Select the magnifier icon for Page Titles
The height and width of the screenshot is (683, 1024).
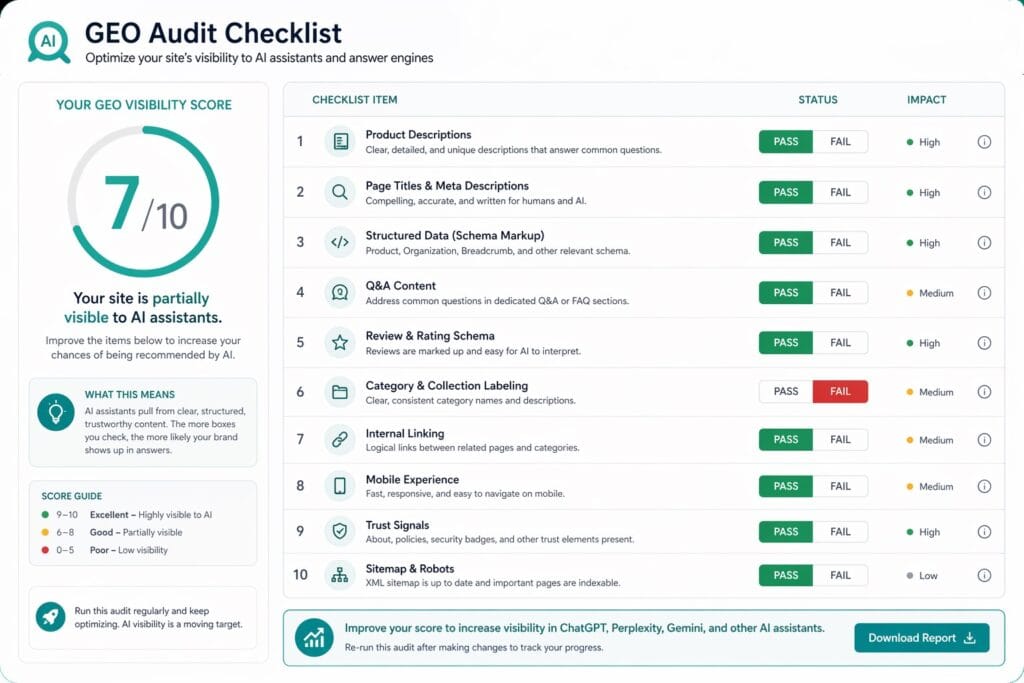(x=340, y=192)
